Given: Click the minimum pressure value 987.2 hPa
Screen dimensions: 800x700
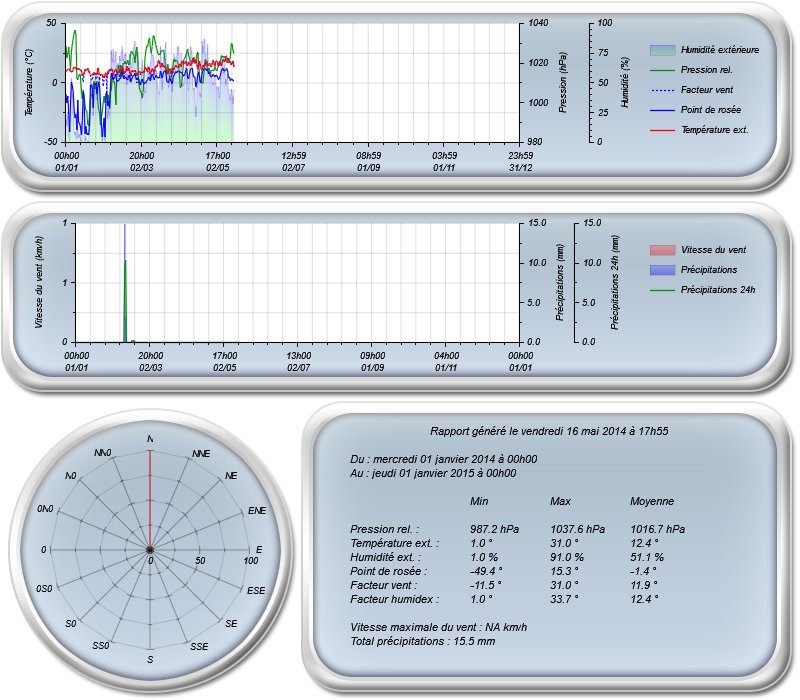Looking at the screenshot, I should (494, 530).
